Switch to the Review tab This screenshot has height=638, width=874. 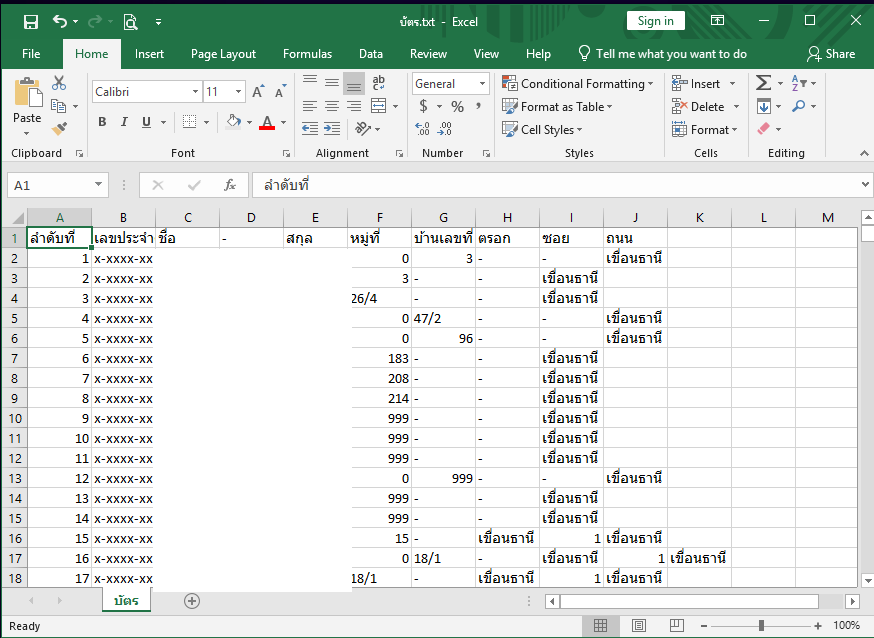coord(428,54)
